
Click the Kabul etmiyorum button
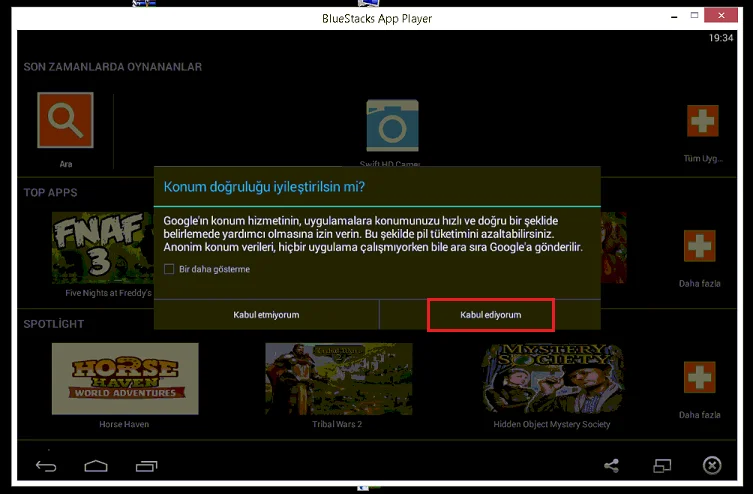point(266,315)
